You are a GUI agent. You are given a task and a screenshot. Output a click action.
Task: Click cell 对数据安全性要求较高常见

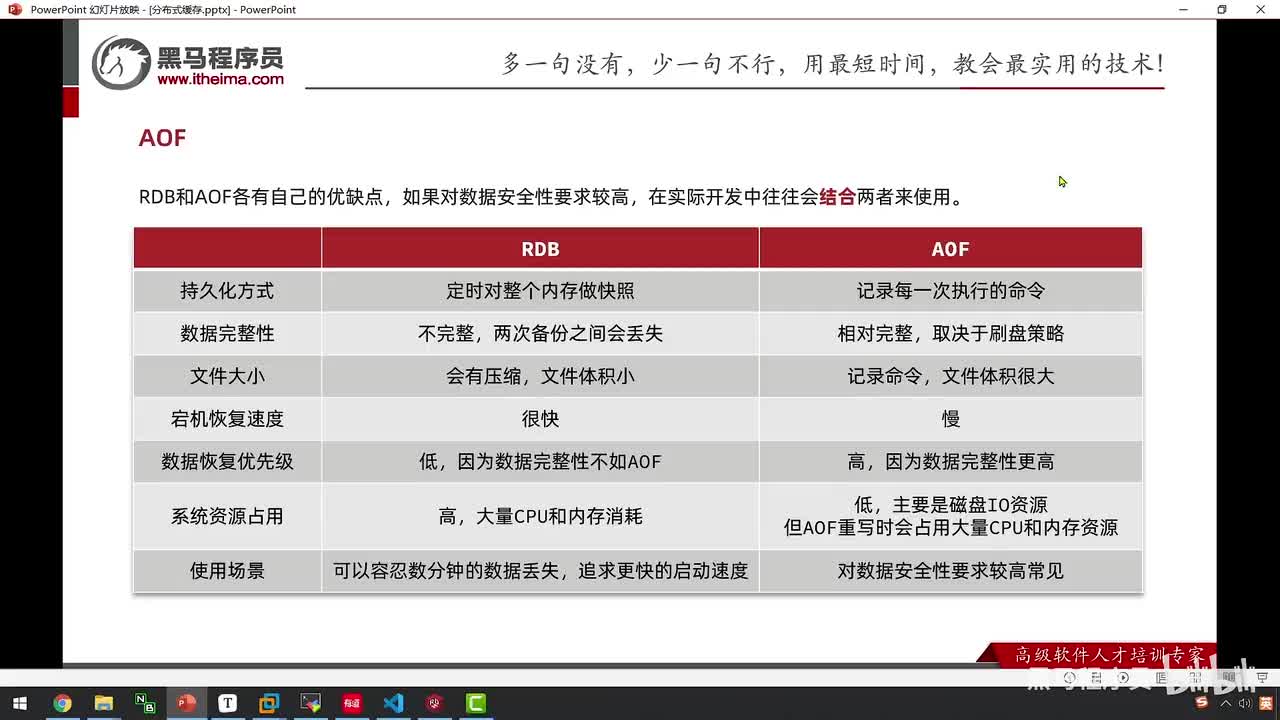click(x=950, y=571)
